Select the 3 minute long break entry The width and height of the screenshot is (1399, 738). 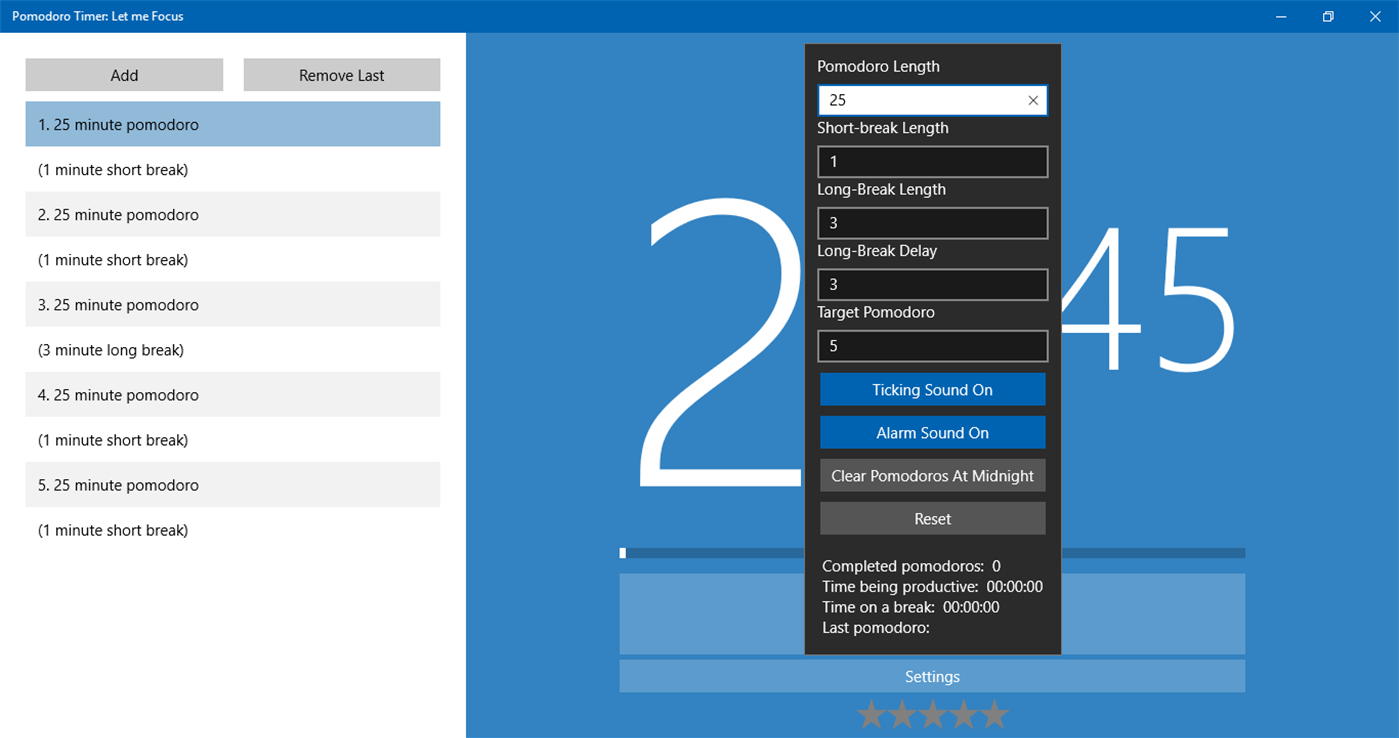tap(232, 349)
